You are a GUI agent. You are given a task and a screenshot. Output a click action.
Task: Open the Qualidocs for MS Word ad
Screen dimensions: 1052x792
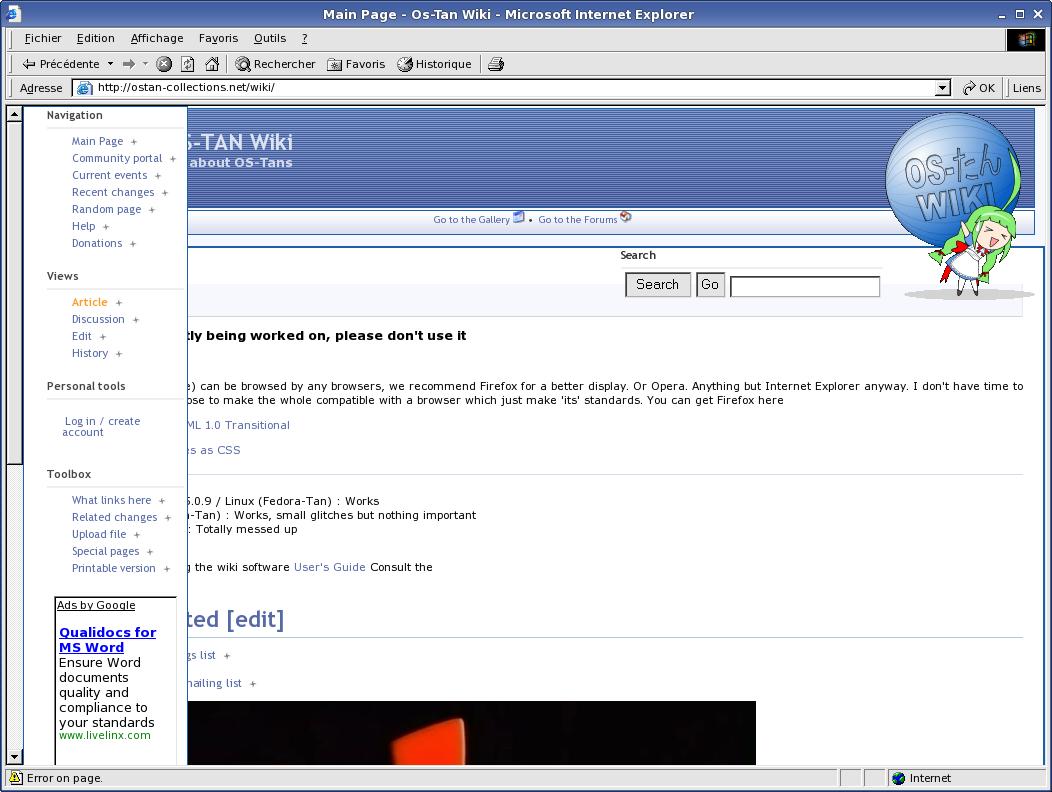click(x=107, y=640)
